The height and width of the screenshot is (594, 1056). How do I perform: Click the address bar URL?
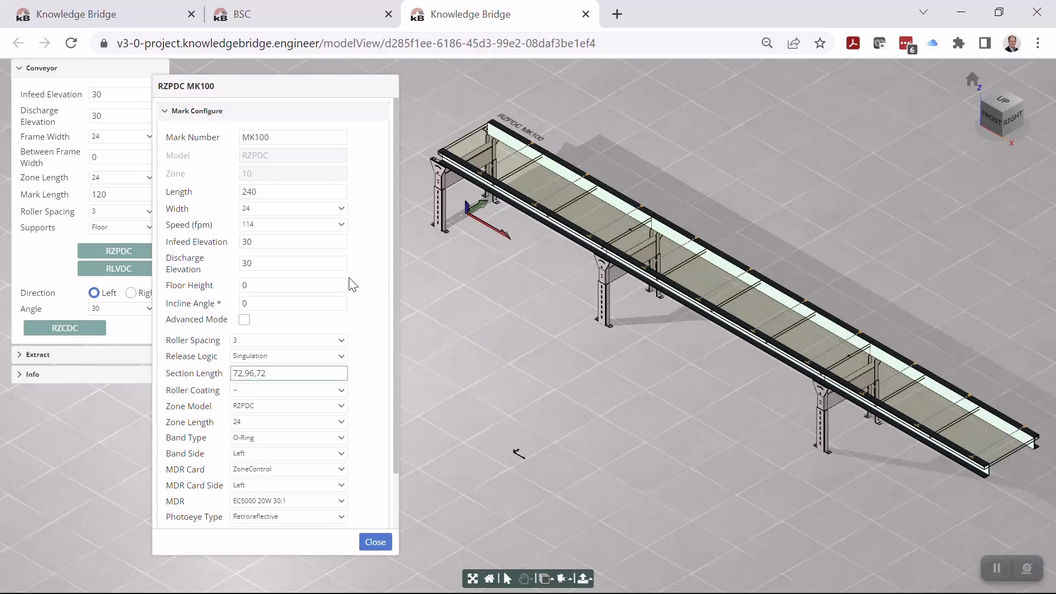(x=356, y=43)
